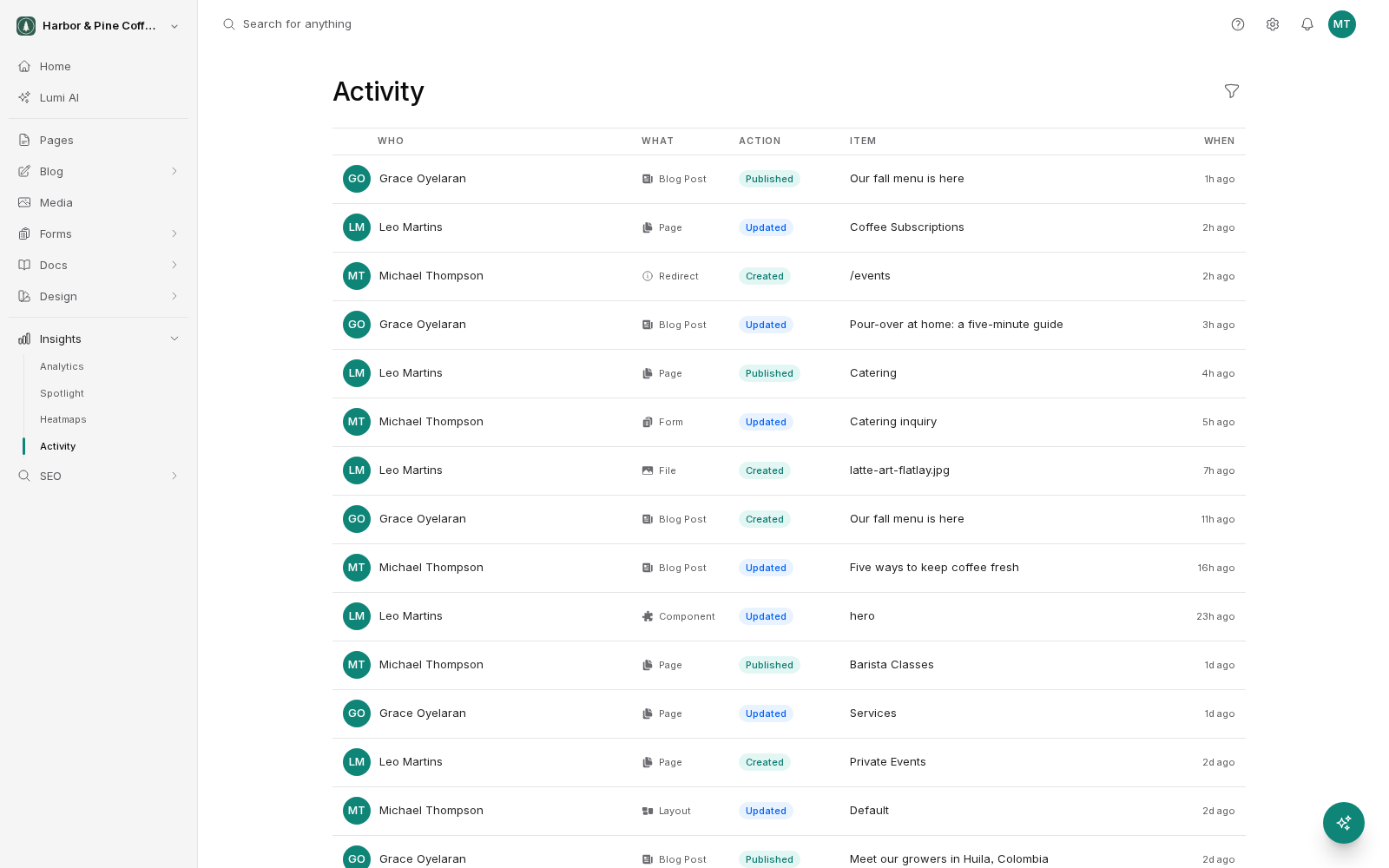Go to Home in sidebar

99,66
